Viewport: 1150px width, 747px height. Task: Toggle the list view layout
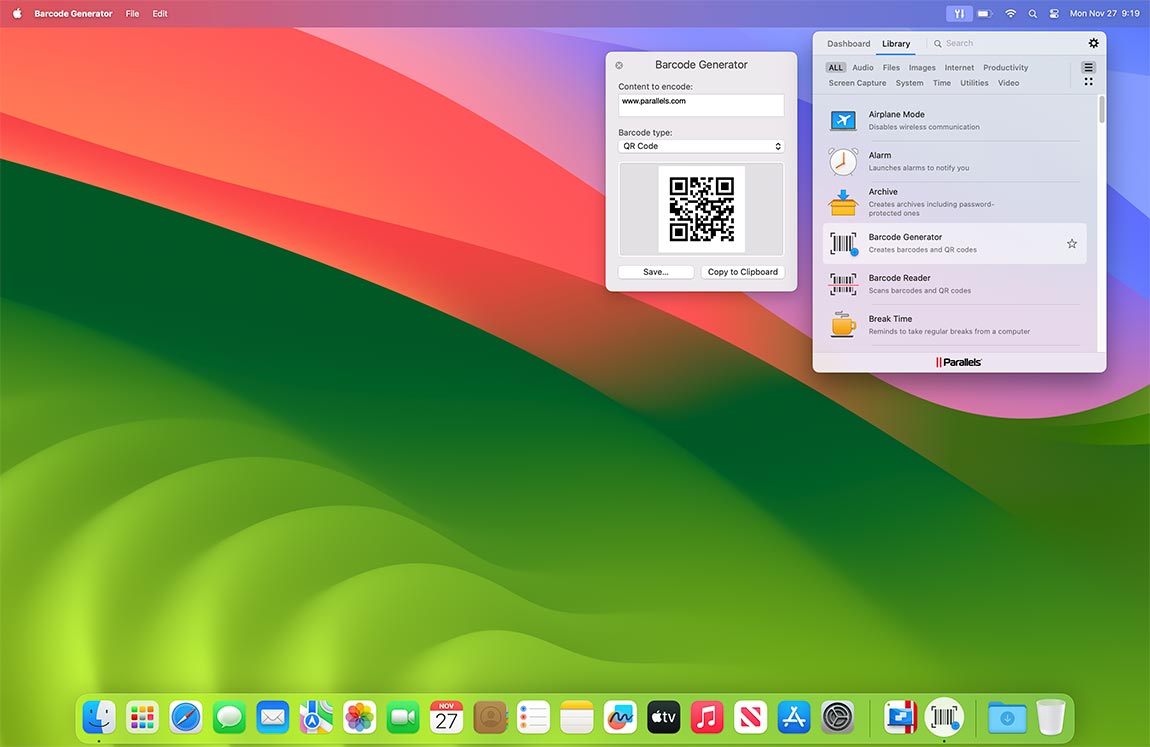pos(1087,67)
